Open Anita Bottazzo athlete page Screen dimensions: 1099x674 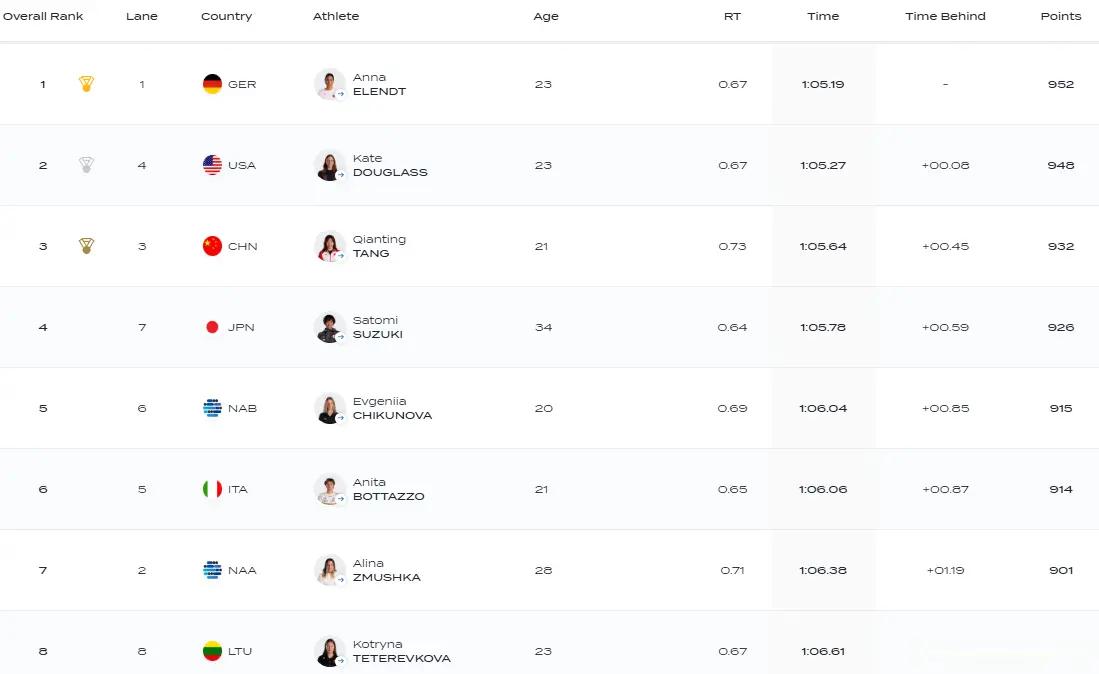tap(388, 489)
